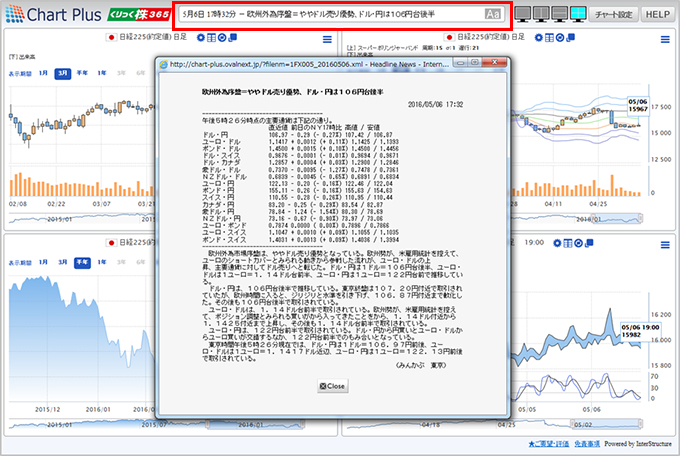
Task: Click circular target icon in top-left chart panel
Action: (222, 38)
